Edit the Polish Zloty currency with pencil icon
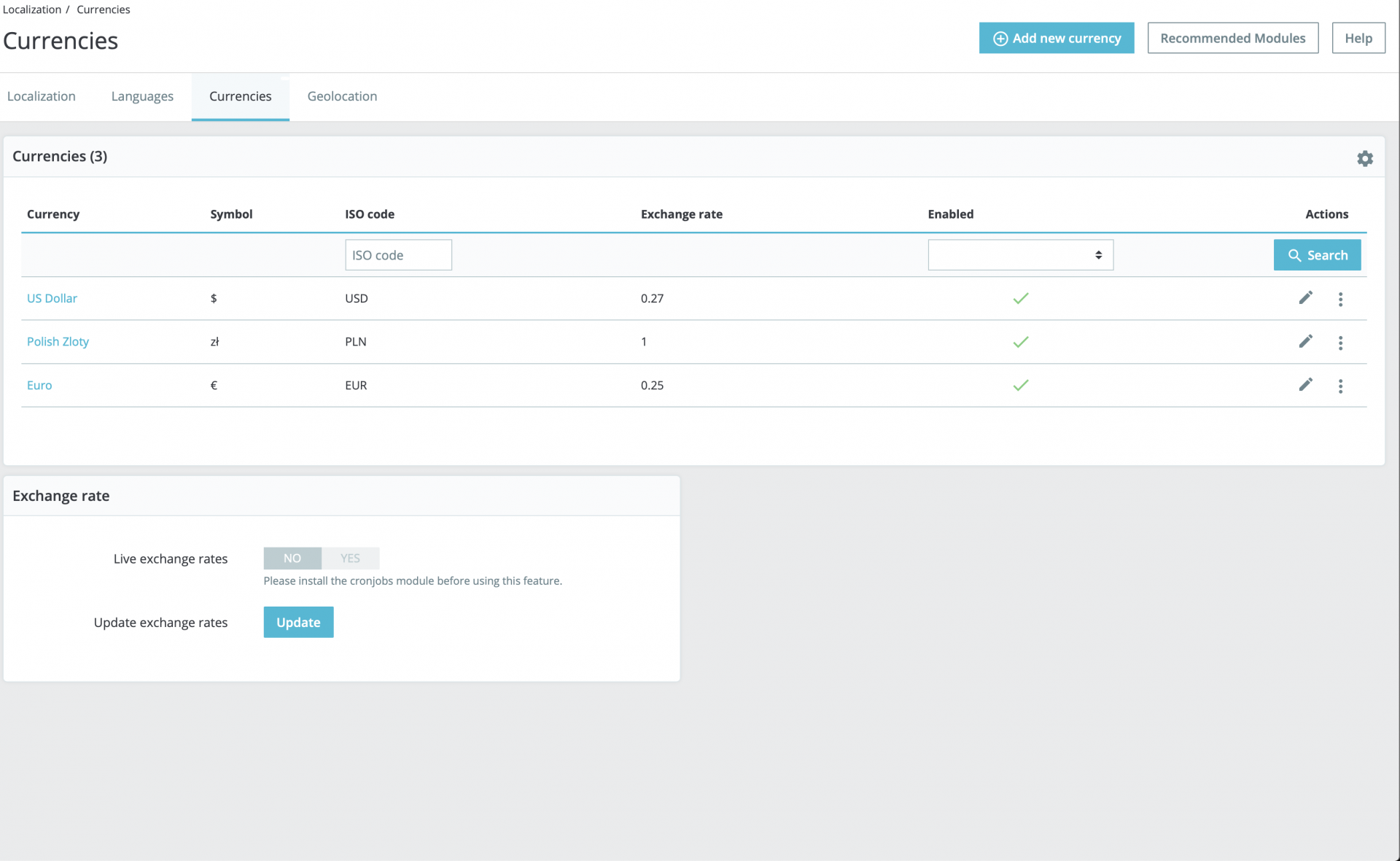The width and height of the screenshot is (1400, 861). [1305, 341]
